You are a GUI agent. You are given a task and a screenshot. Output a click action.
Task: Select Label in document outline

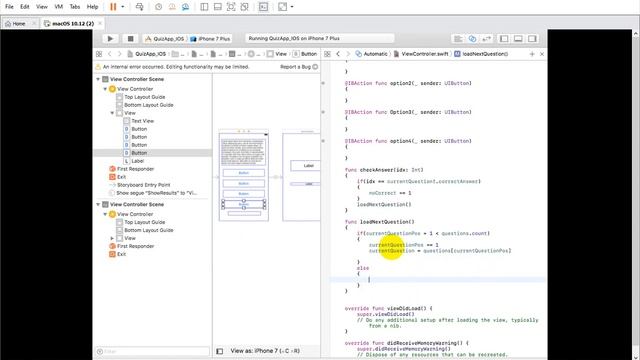pos(138,161)
